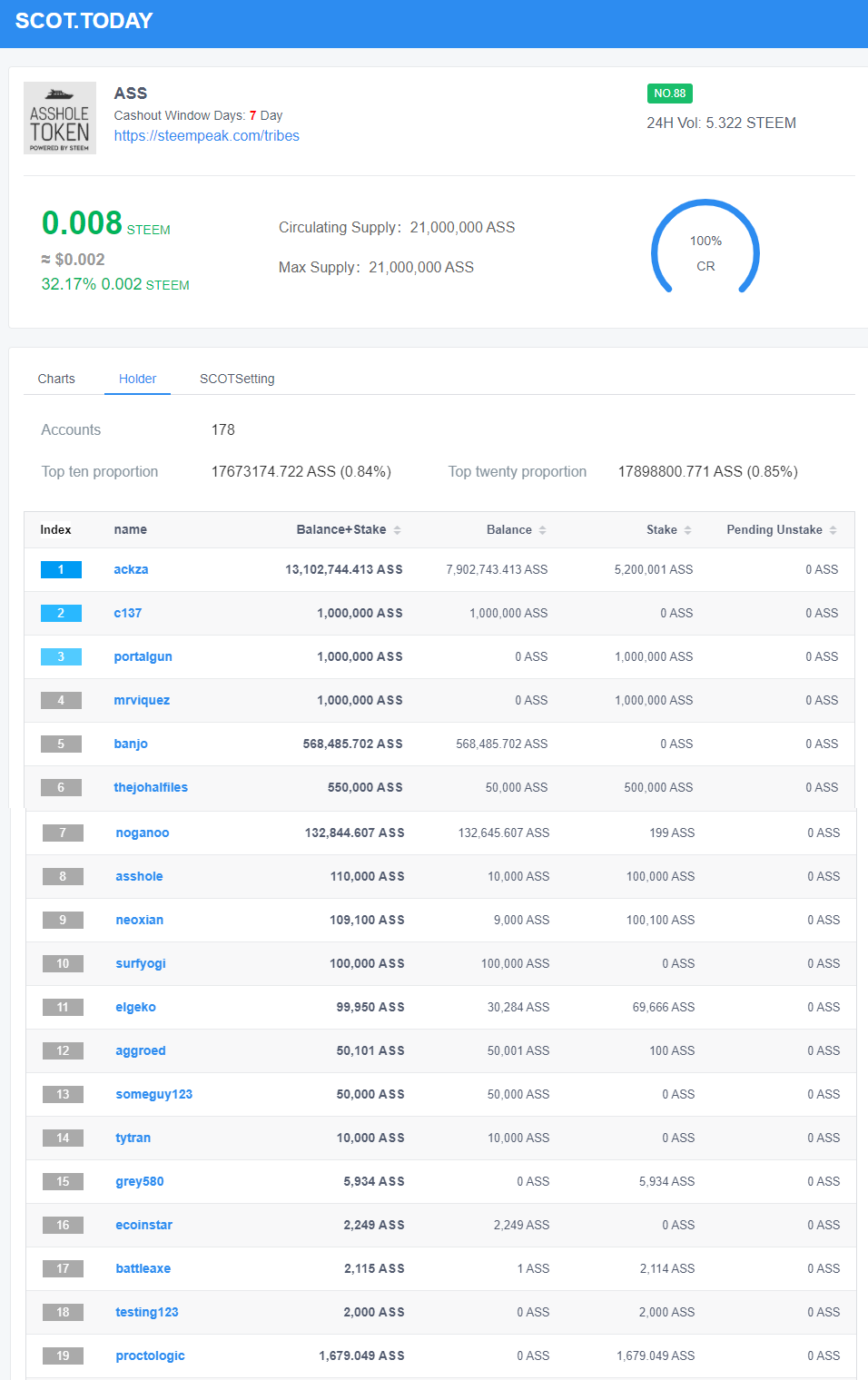This screenshot has width=868, height=1380.
Task: Click the ASSHOLE TOKEN logo image
Action: point(60,118)
